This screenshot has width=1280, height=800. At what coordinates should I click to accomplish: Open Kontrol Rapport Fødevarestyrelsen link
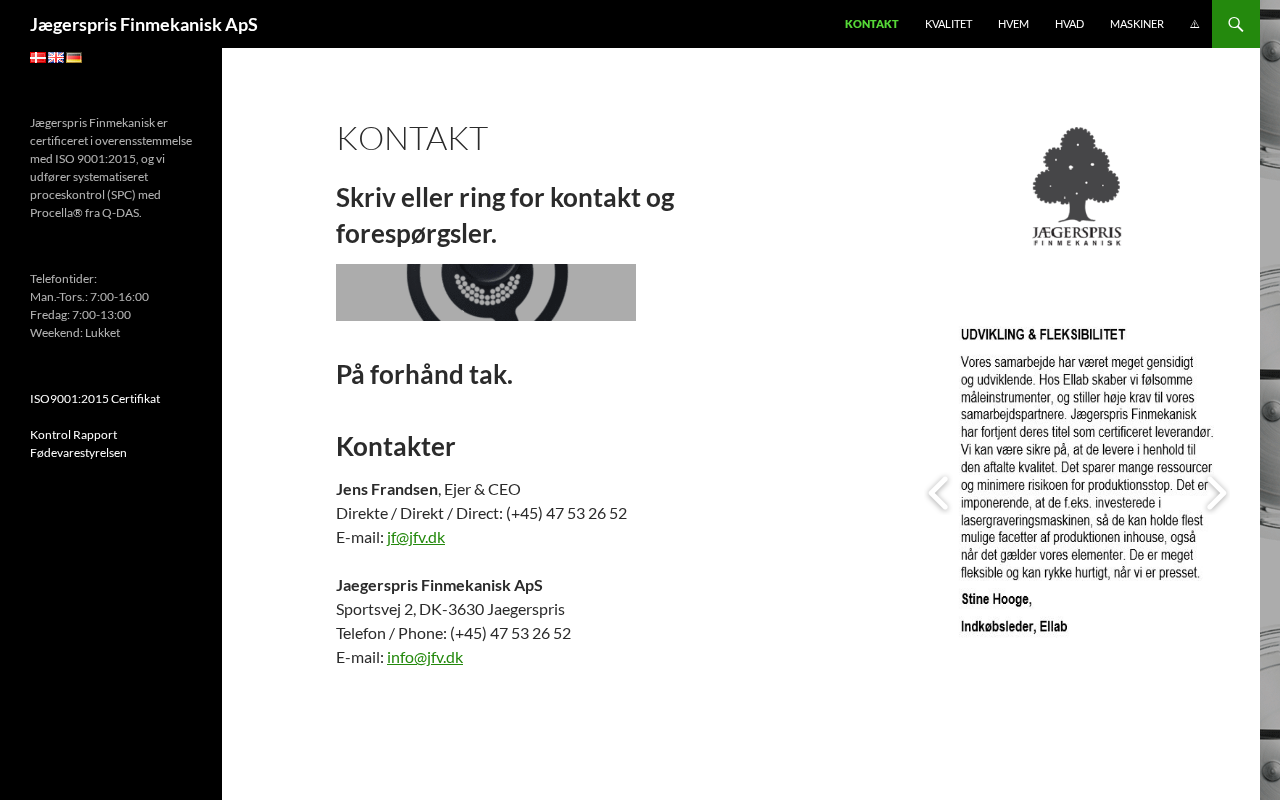(78, 444)
